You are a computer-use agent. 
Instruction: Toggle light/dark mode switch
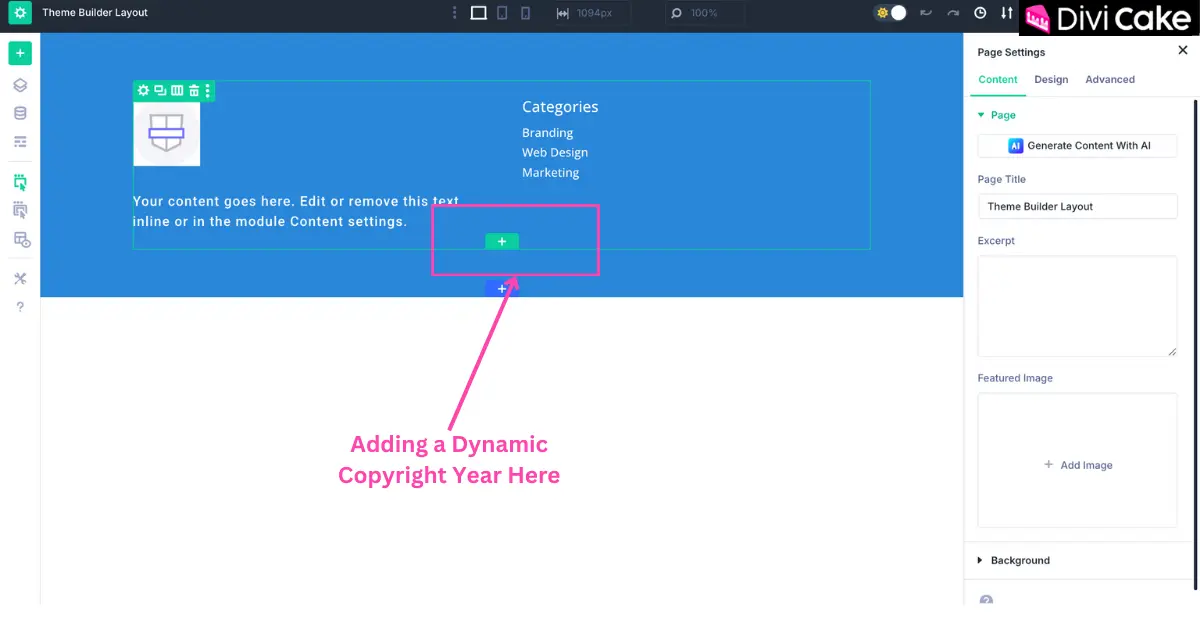(x=890, y=13)
